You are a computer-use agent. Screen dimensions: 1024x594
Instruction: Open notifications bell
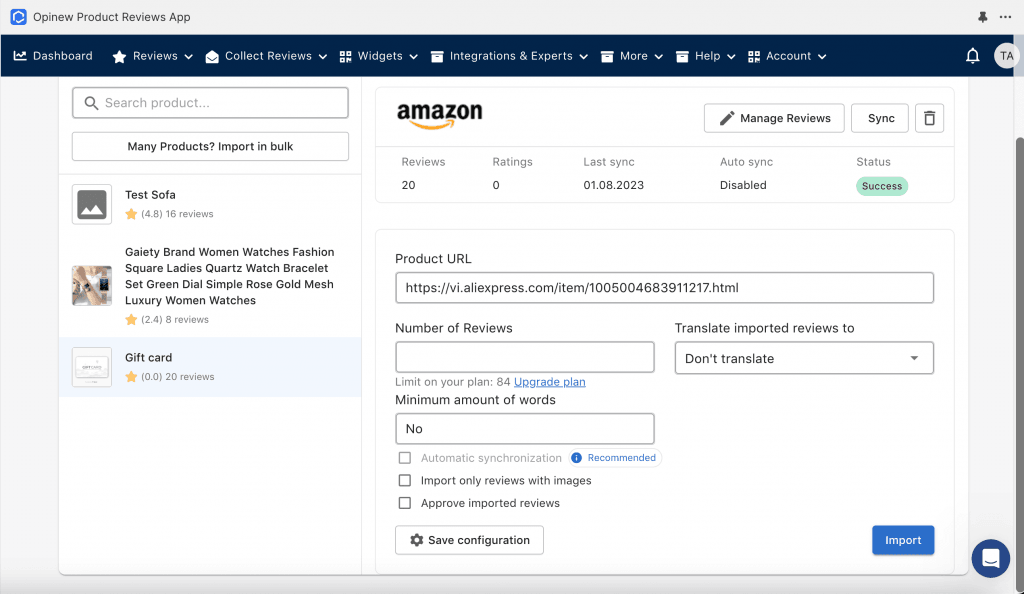point(972,56)
